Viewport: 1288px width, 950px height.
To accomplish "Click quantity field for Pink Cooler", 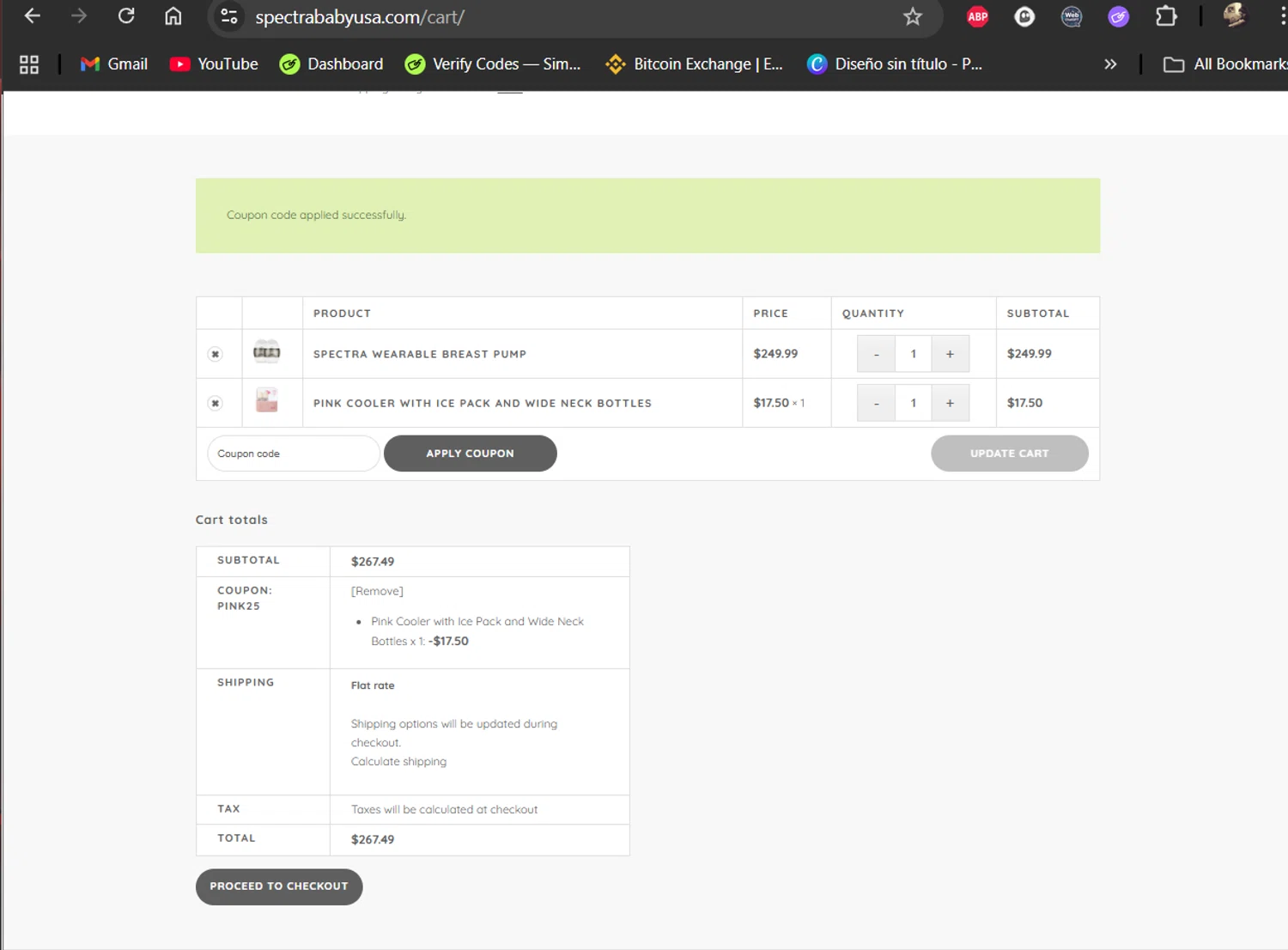I will pos(914,403).
